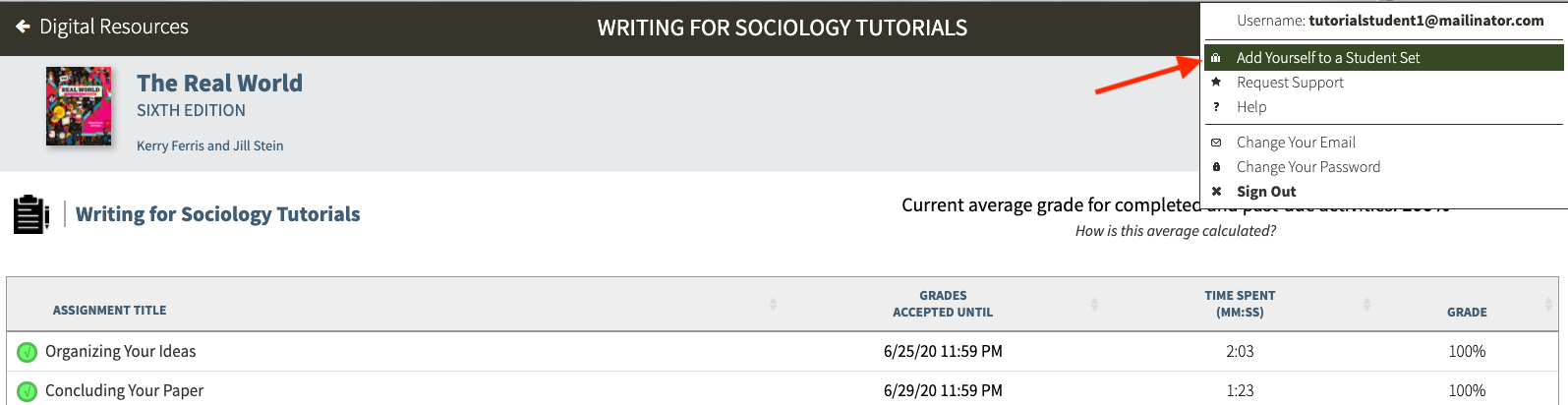Image resolution: width=1568 pixels, height=405 pixels.
Task: Click the green checkmark for Organizing Your Ideas
Action: click(28, 352)
